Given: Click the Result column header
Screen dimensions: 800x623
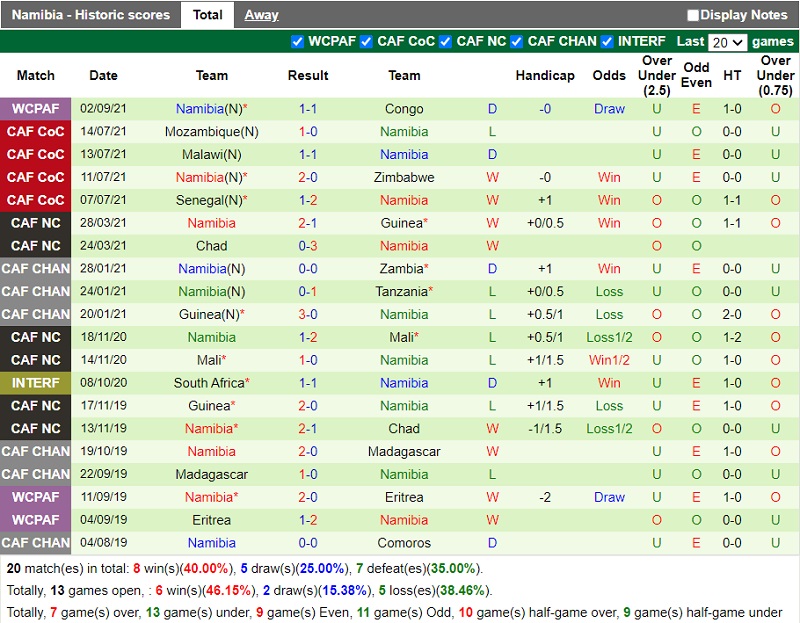Looking at the screenshot, I should point(308,76).
